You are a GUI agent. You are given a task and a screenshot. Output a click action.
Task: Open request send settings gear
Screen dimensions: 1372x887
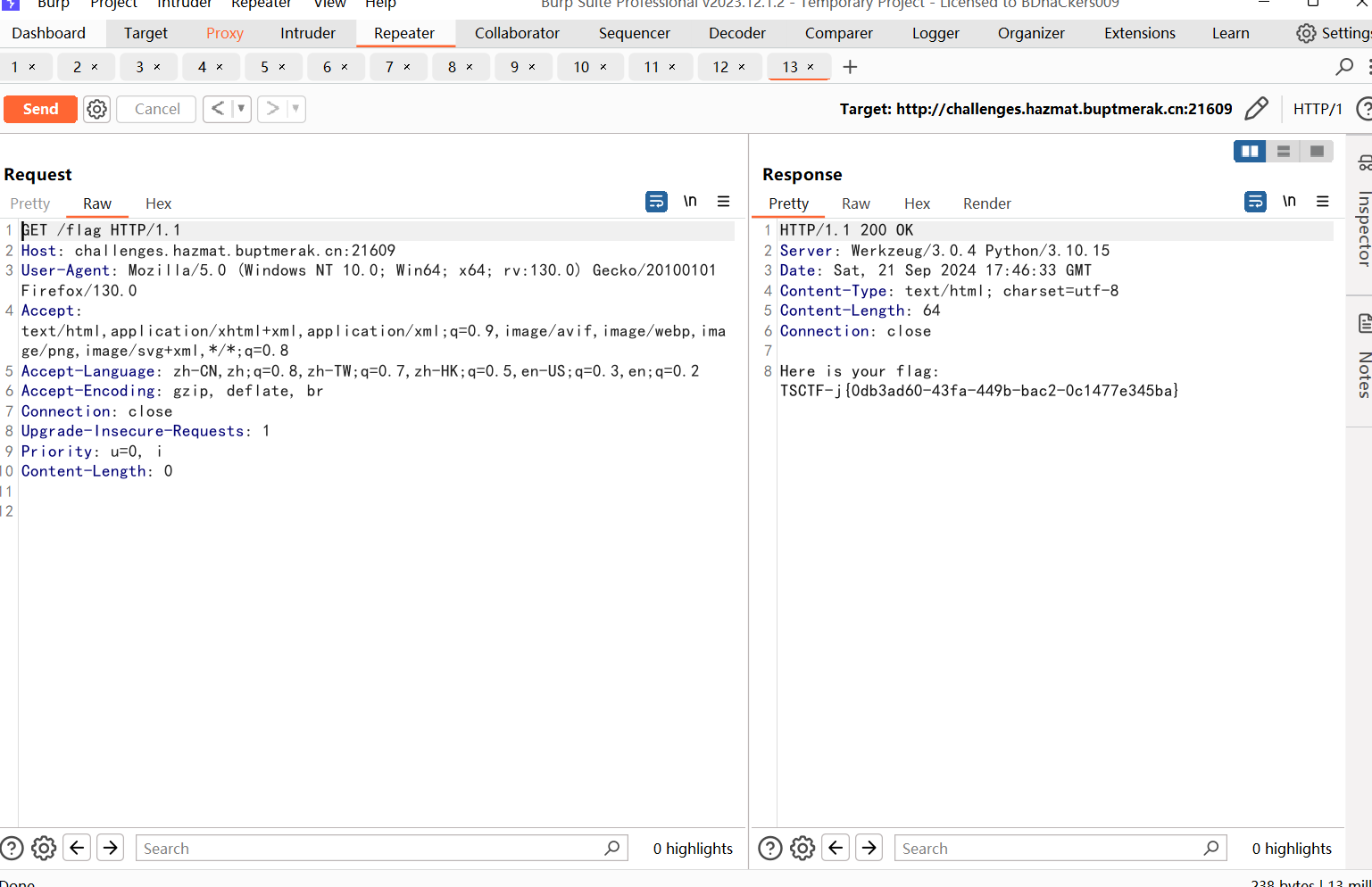(x=96, y=109)
